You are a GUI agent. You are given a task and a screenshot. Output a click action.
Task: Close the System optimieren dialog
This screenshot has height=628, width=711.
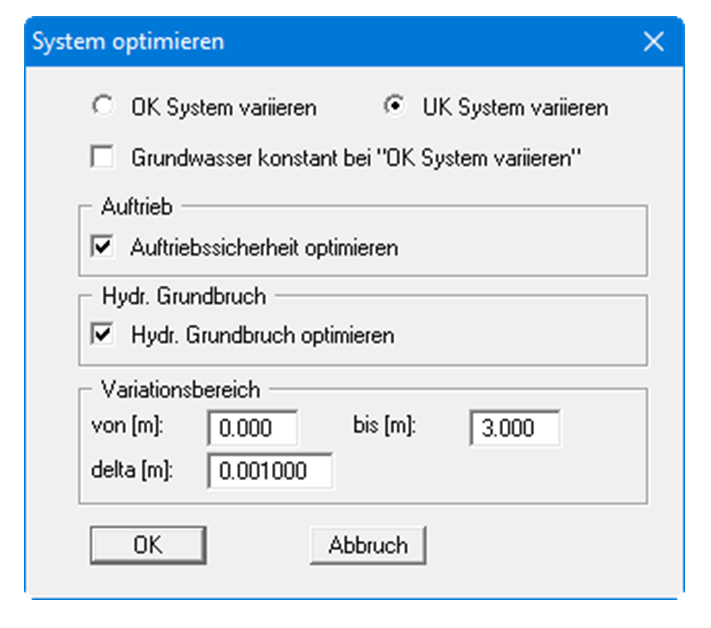coord(654,42)
